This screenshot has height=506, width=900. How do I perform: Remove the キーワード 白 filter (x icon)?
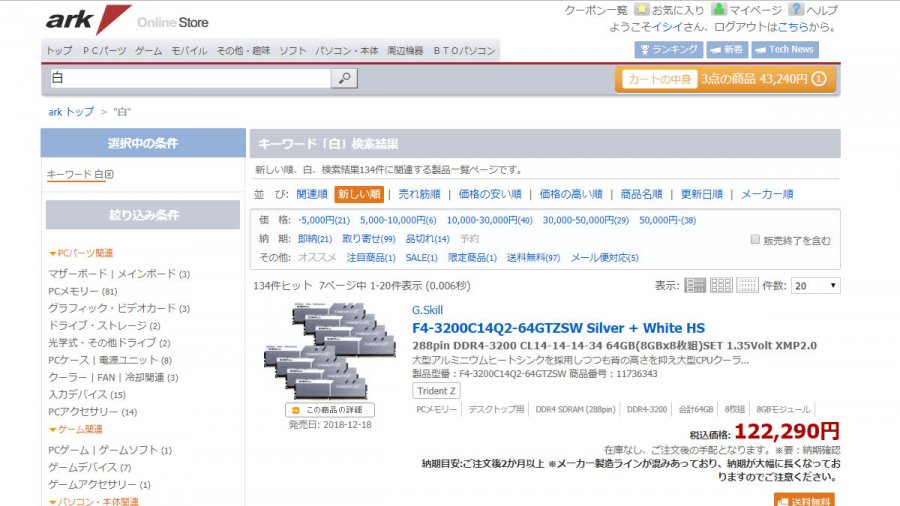[109, 174]
